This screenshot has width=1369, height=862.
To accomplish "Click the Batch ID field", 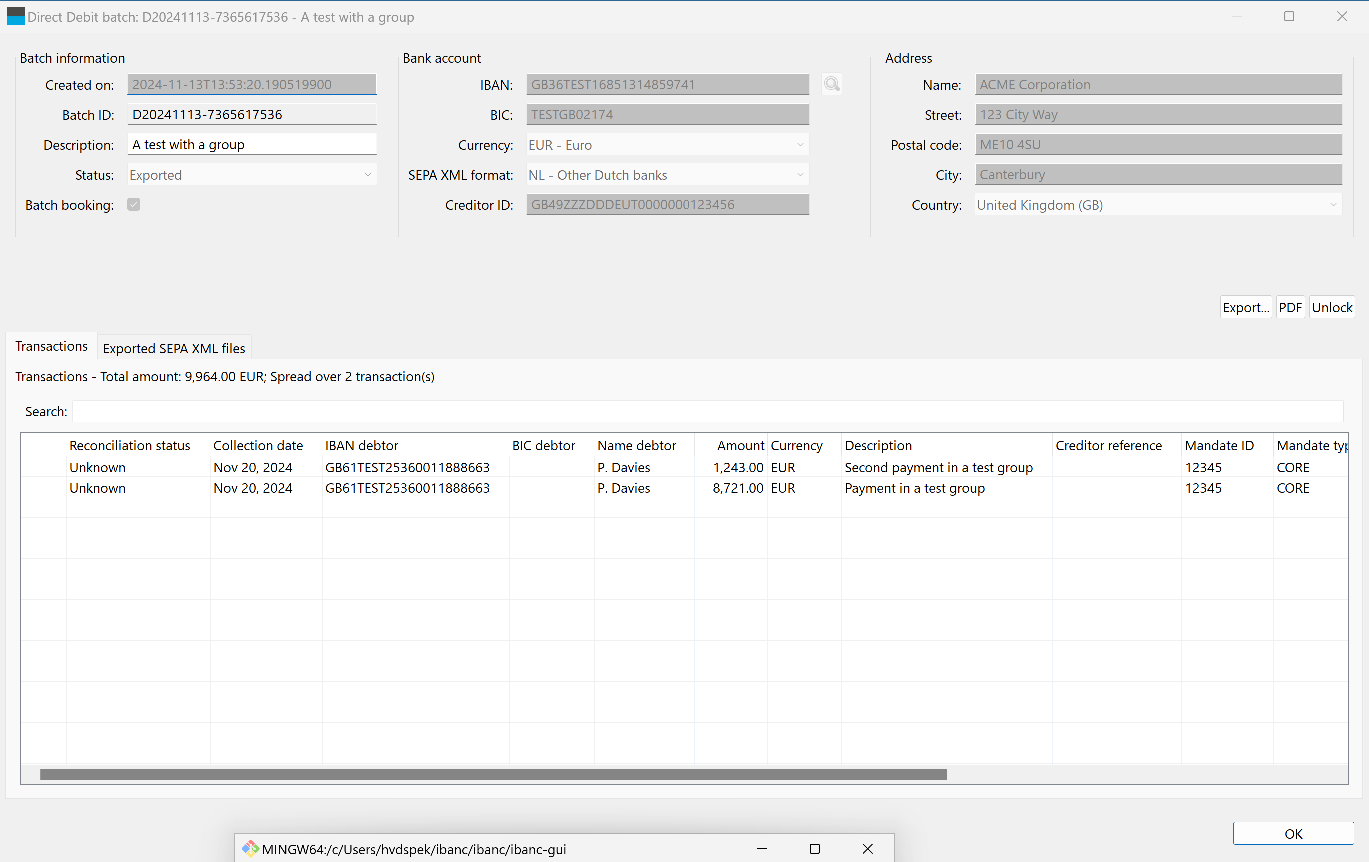I will 252,114.
